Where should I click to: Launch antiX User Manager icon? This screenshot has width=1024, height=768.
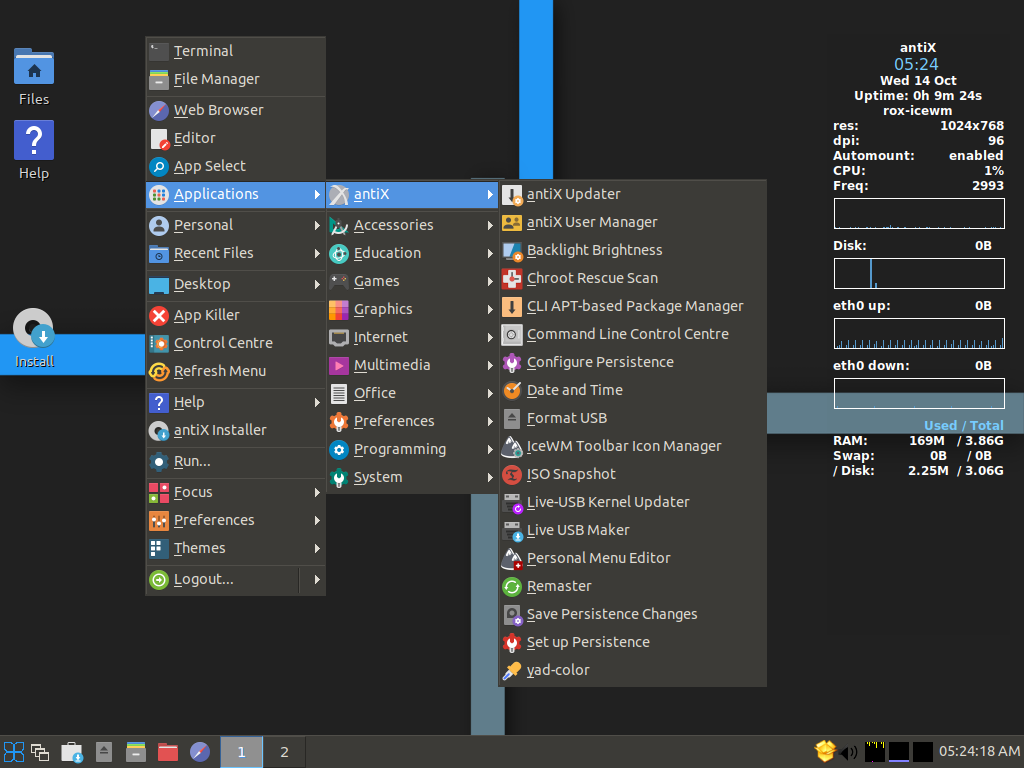[512, 223]
